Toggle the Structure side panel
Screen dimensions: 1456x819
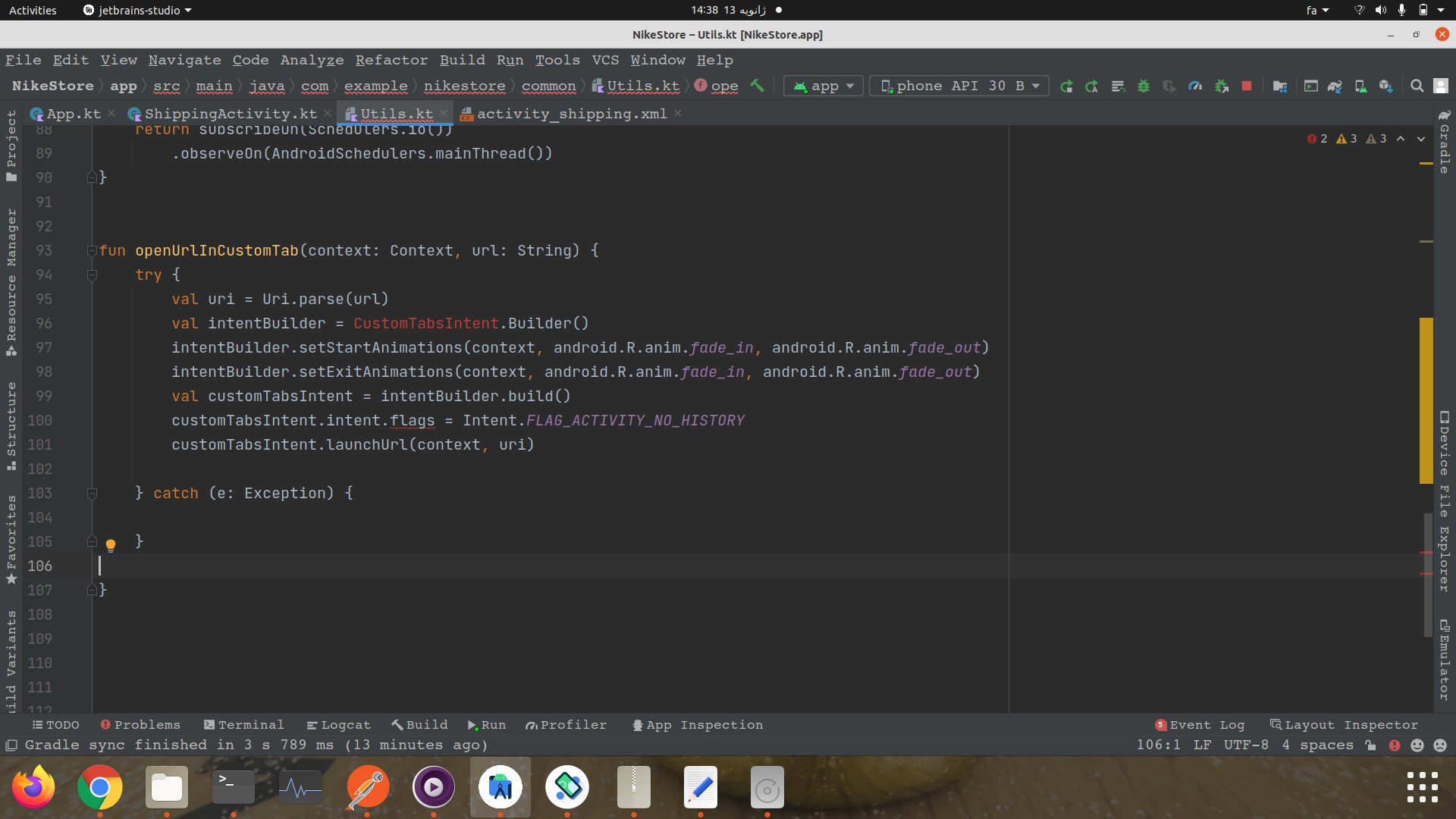point(11,425)
